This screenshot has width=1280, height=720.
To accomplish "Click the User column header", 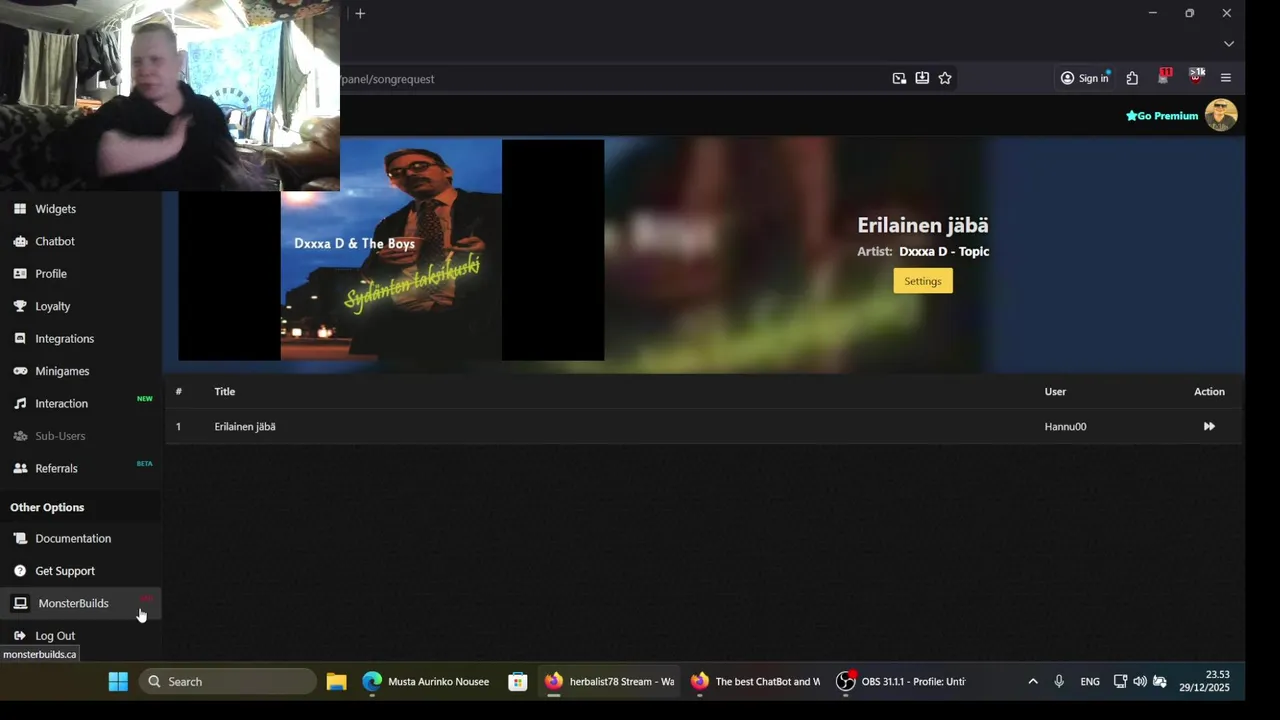I will (1055, 392).
